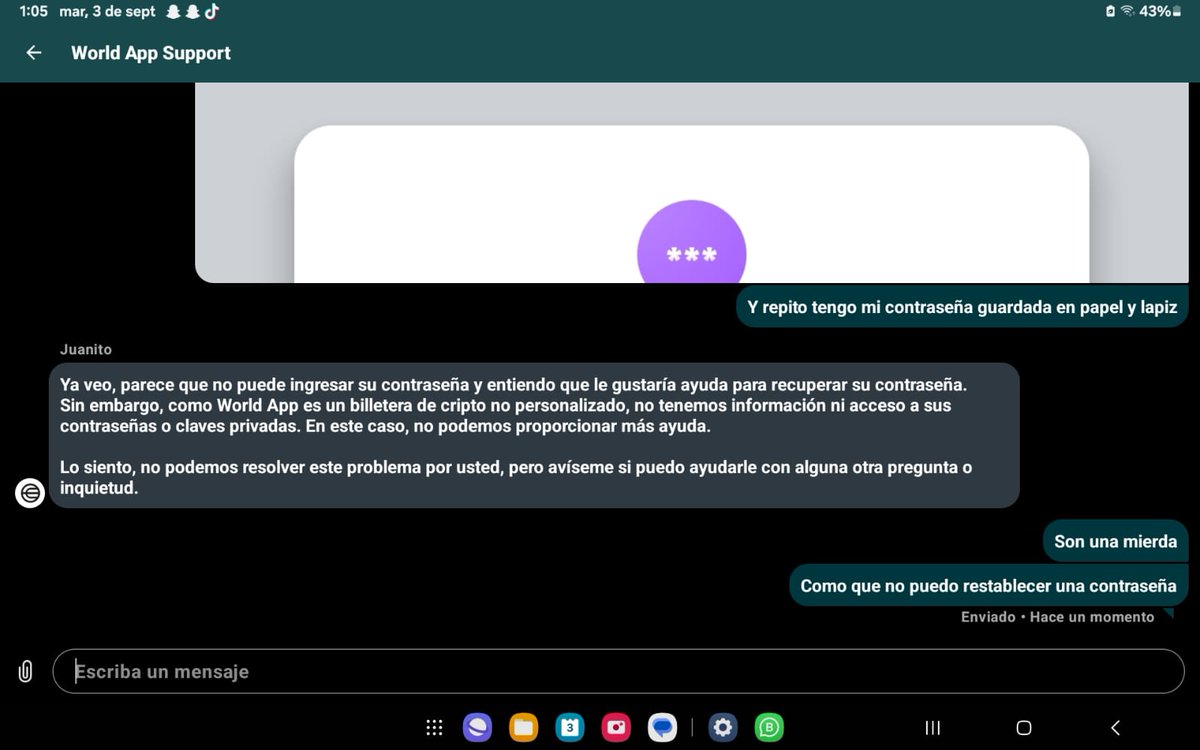Open My Files folder app in dock
This screenshot has width=1200, height=750.
pos(524,728)
